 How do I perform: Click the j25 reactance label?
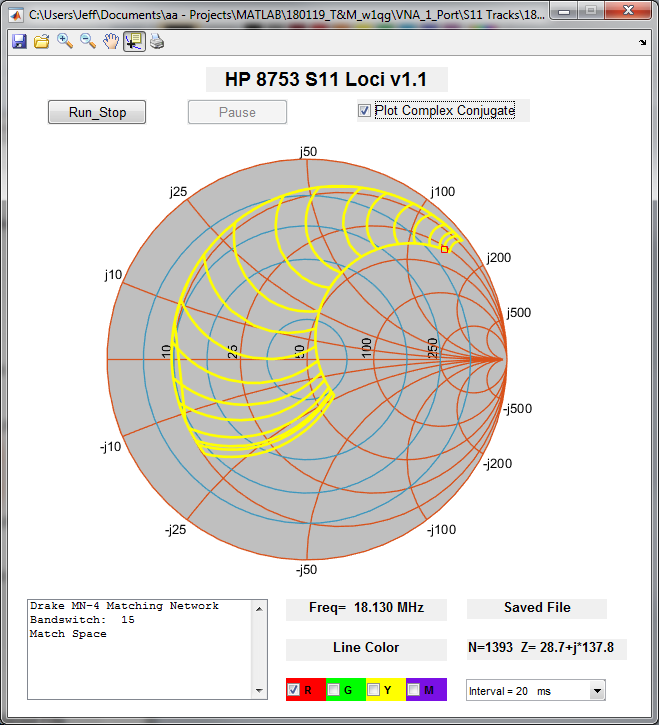(x=178, y=191)
